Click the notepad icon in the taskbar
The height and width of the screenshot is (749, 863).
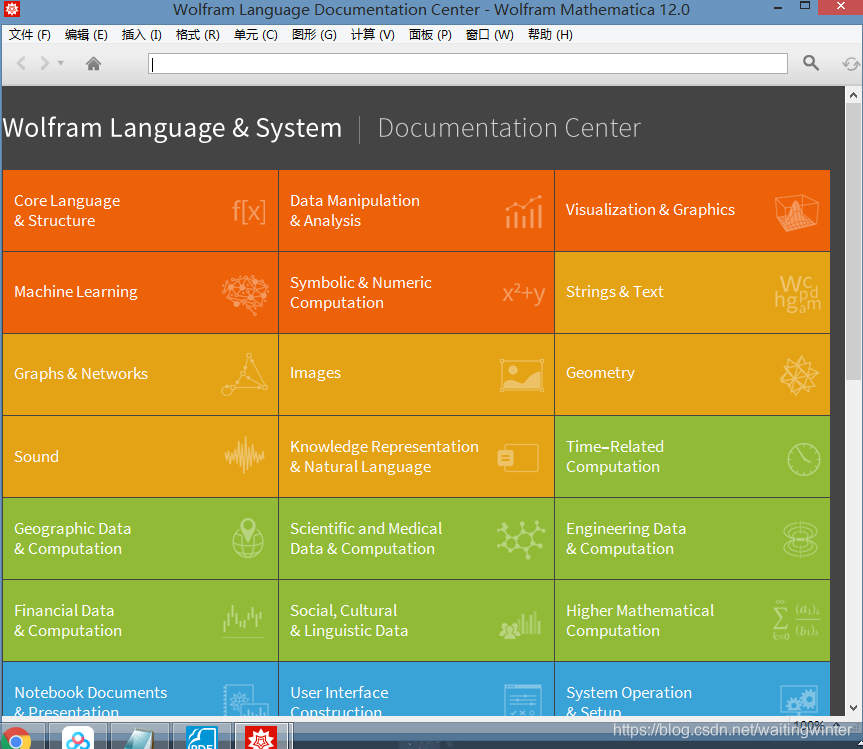pos(139,737)
